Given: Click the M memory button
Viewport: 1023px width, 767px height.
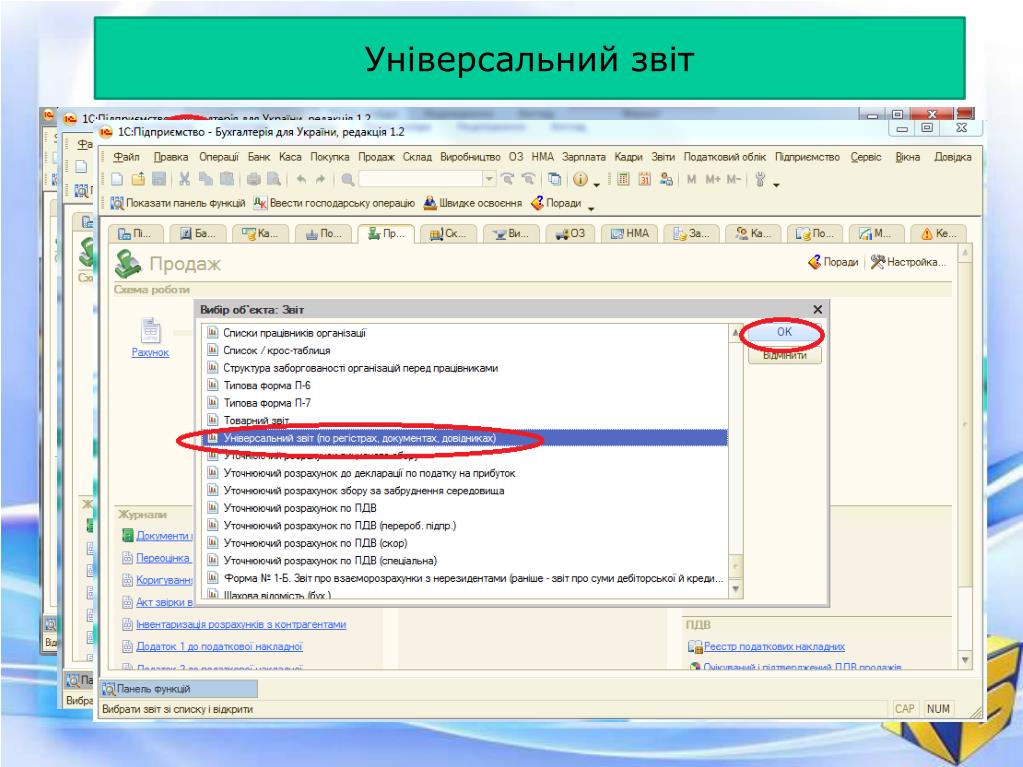Looking at the screenshot, I should (692, 179).
